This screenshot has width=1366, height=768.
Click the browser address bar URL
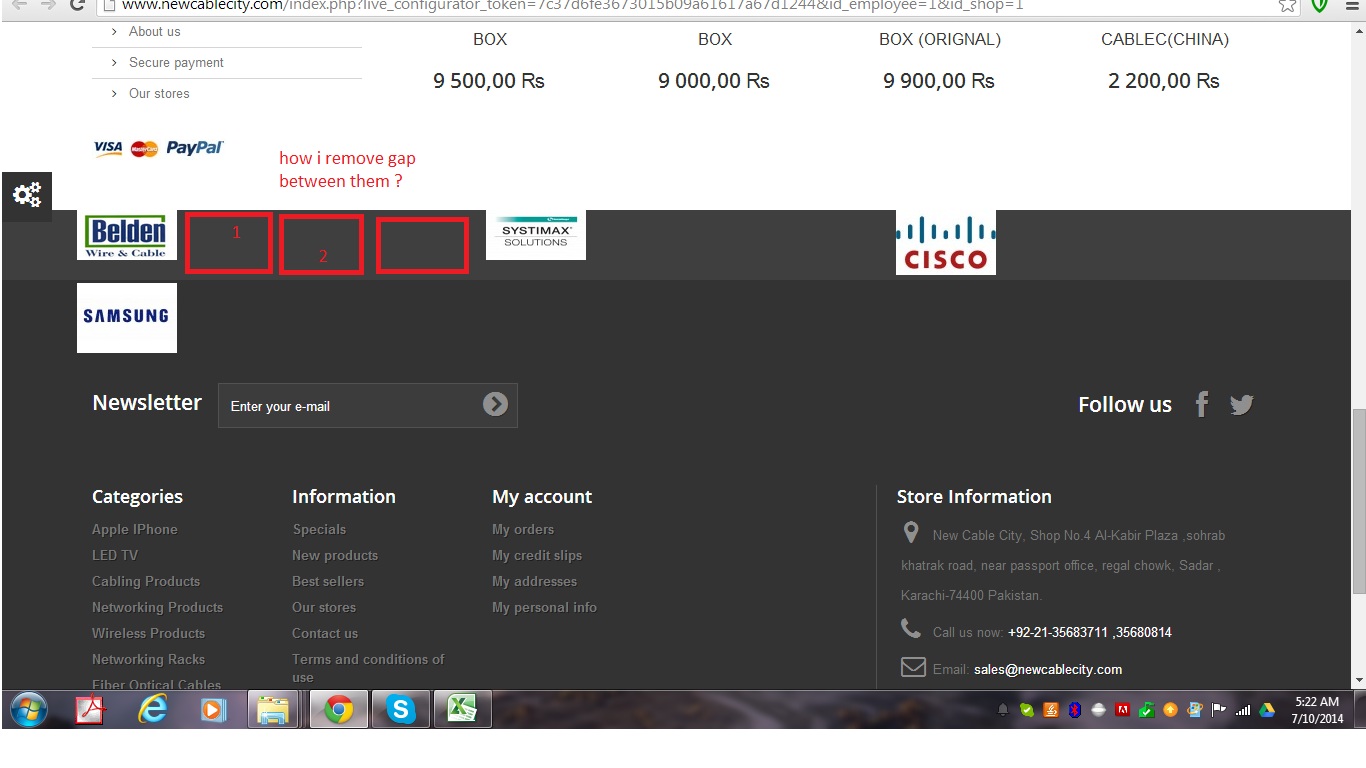572,6
